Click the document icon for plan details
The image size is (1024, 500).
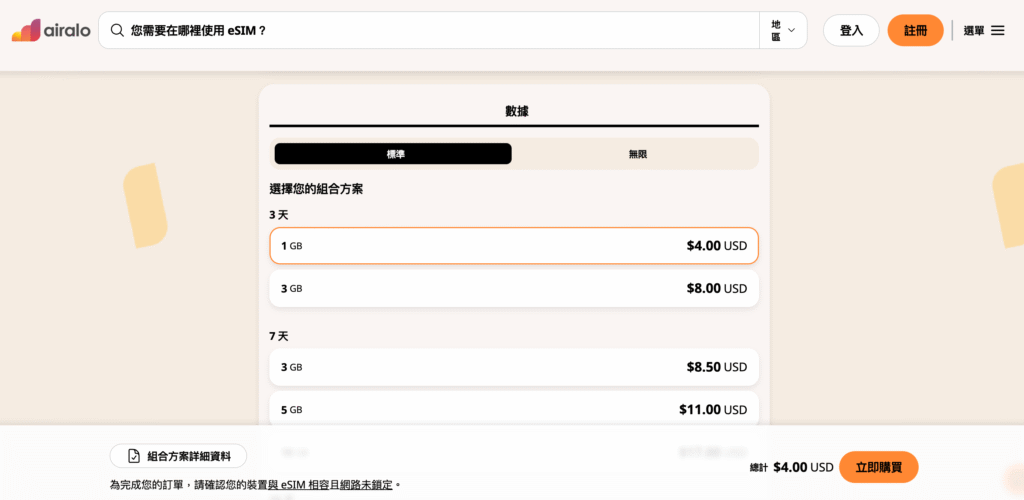click(x=134, y=456)
